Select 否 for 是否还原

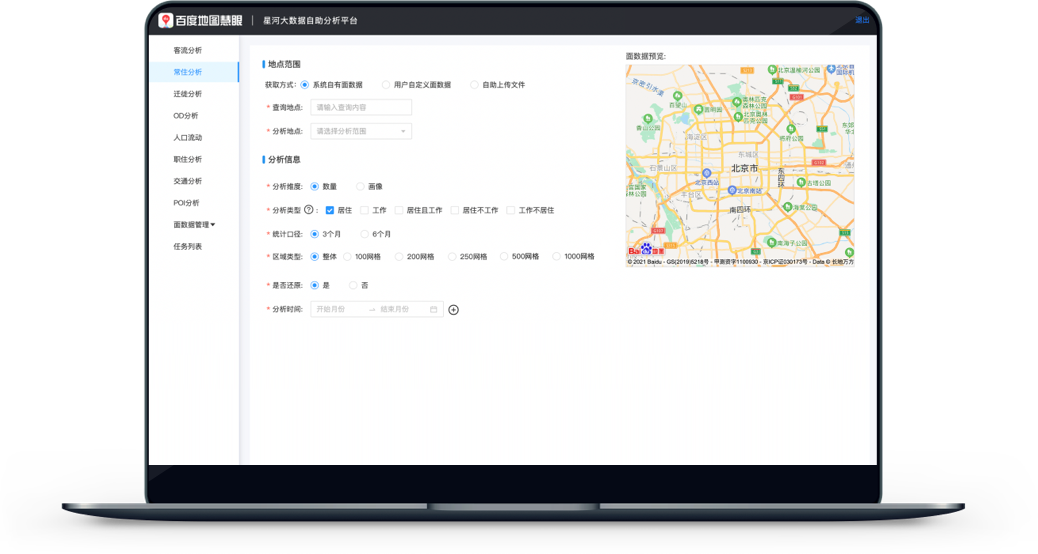point(353,285)
